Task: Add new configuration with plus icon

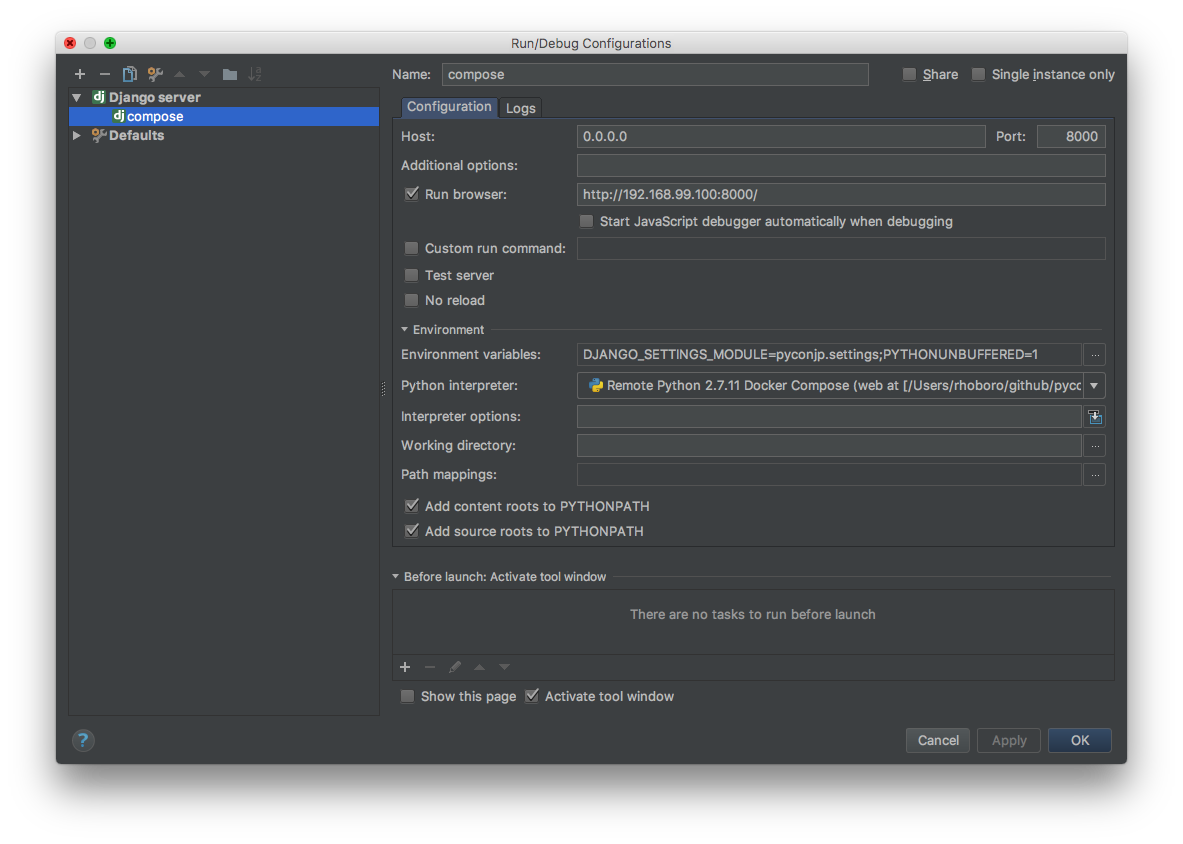Action: pyautogui.click(x=80, y=74)
